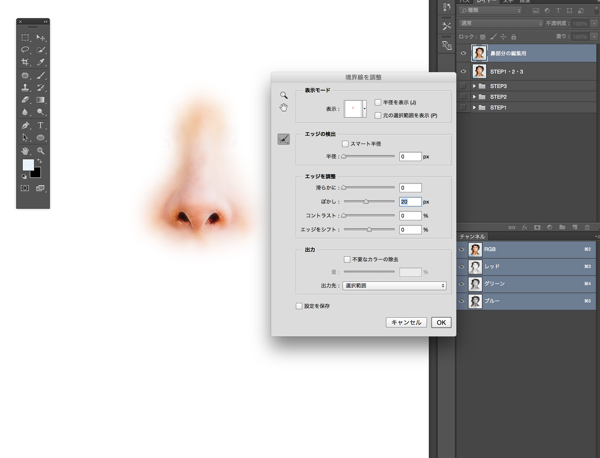Select the Quick Selection tool
The width and height of the screenshot is (600, 458).
41,50
